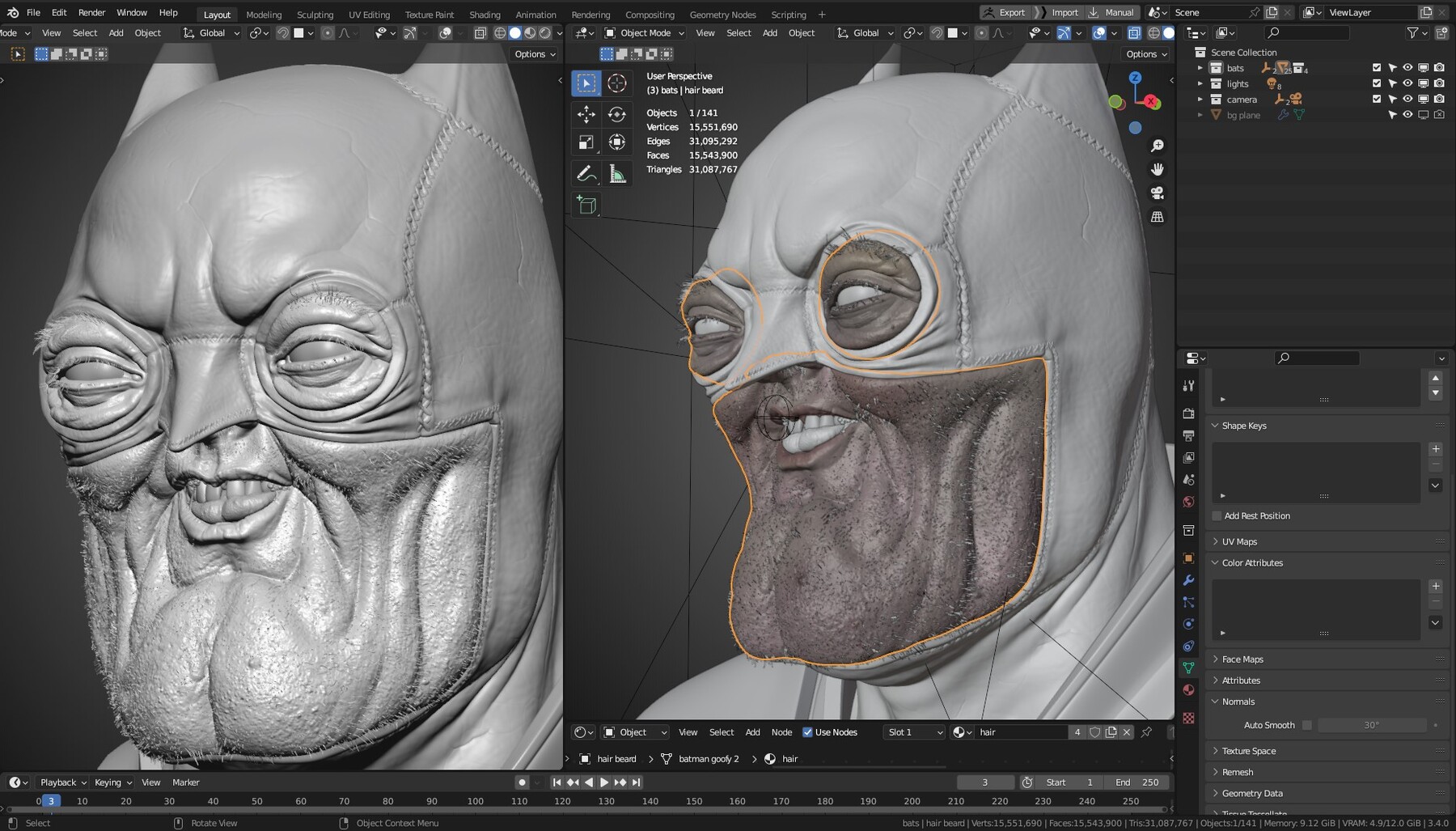Viewport: 1456px width, 831px height.
Task: Open the Physics Properties icon
Action: [x=1188, y=624]
